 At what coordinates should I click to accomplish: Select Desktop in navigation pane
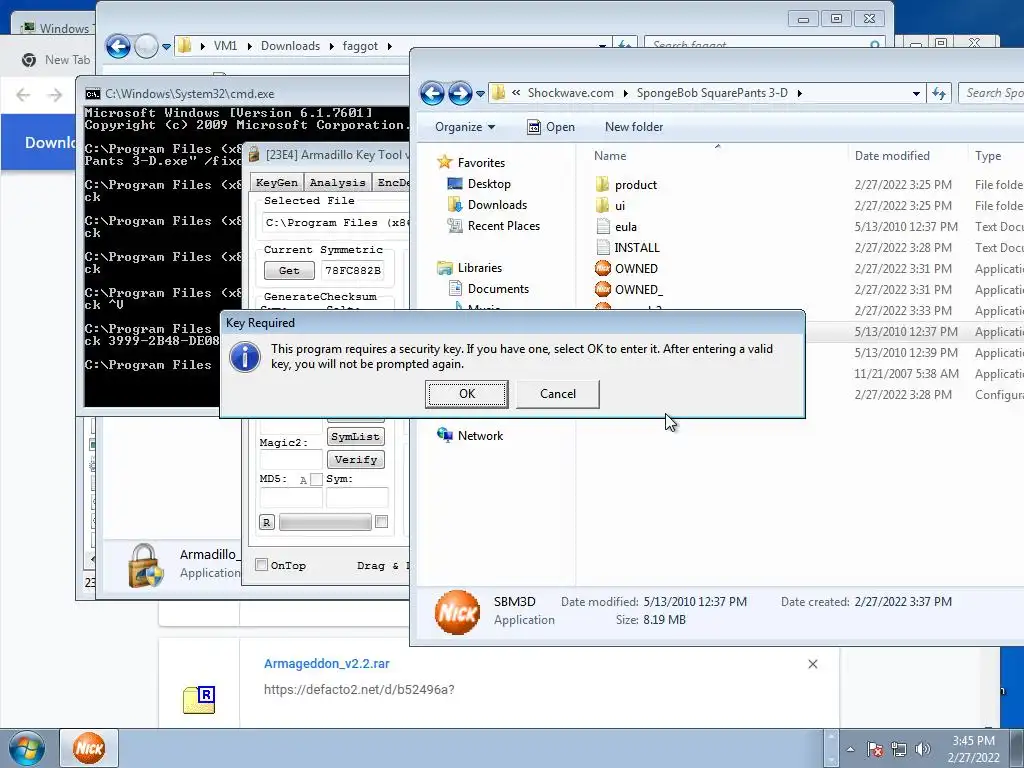[488, 184]
